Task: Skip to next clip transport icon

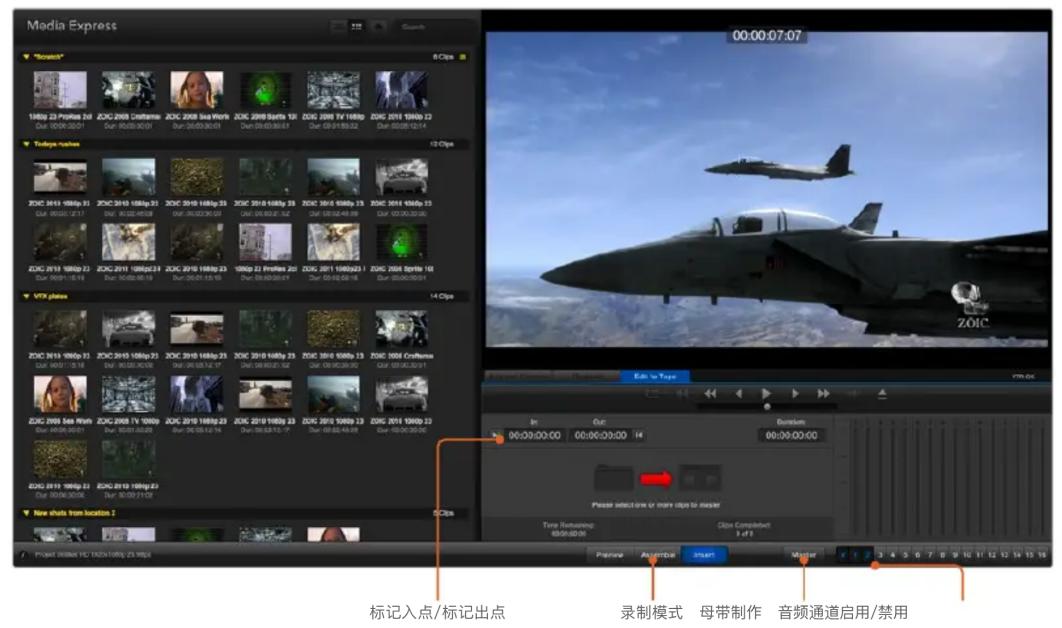Action: pyautogui.click(x=853, y=393)
